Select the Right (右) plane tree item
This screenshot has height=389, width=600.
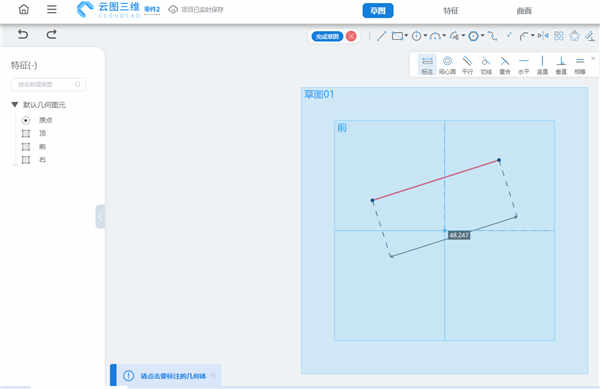click(34, 160)
